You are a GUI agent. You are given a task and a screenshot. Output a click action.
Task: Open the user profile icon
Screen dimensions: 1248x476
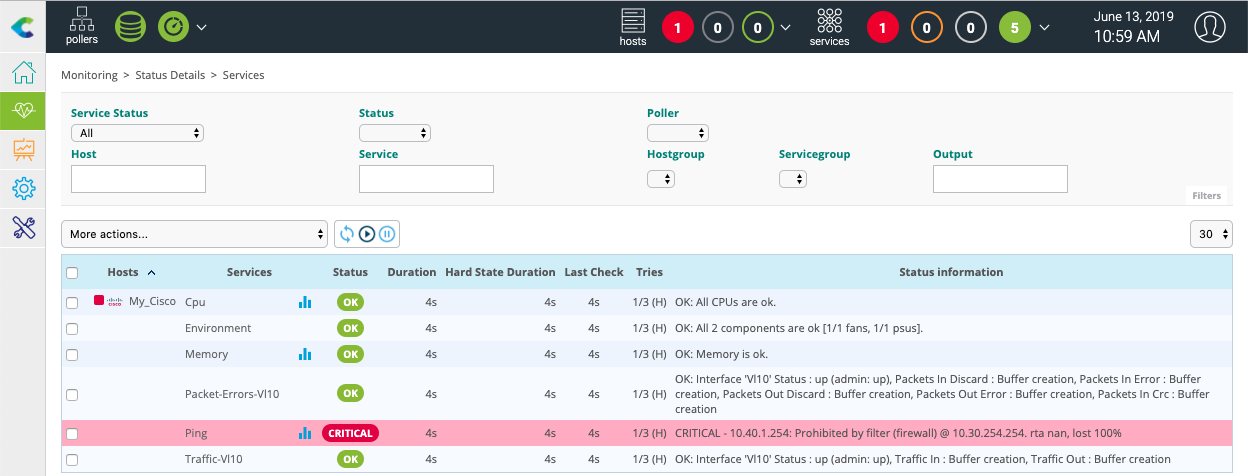point(1210,27)
